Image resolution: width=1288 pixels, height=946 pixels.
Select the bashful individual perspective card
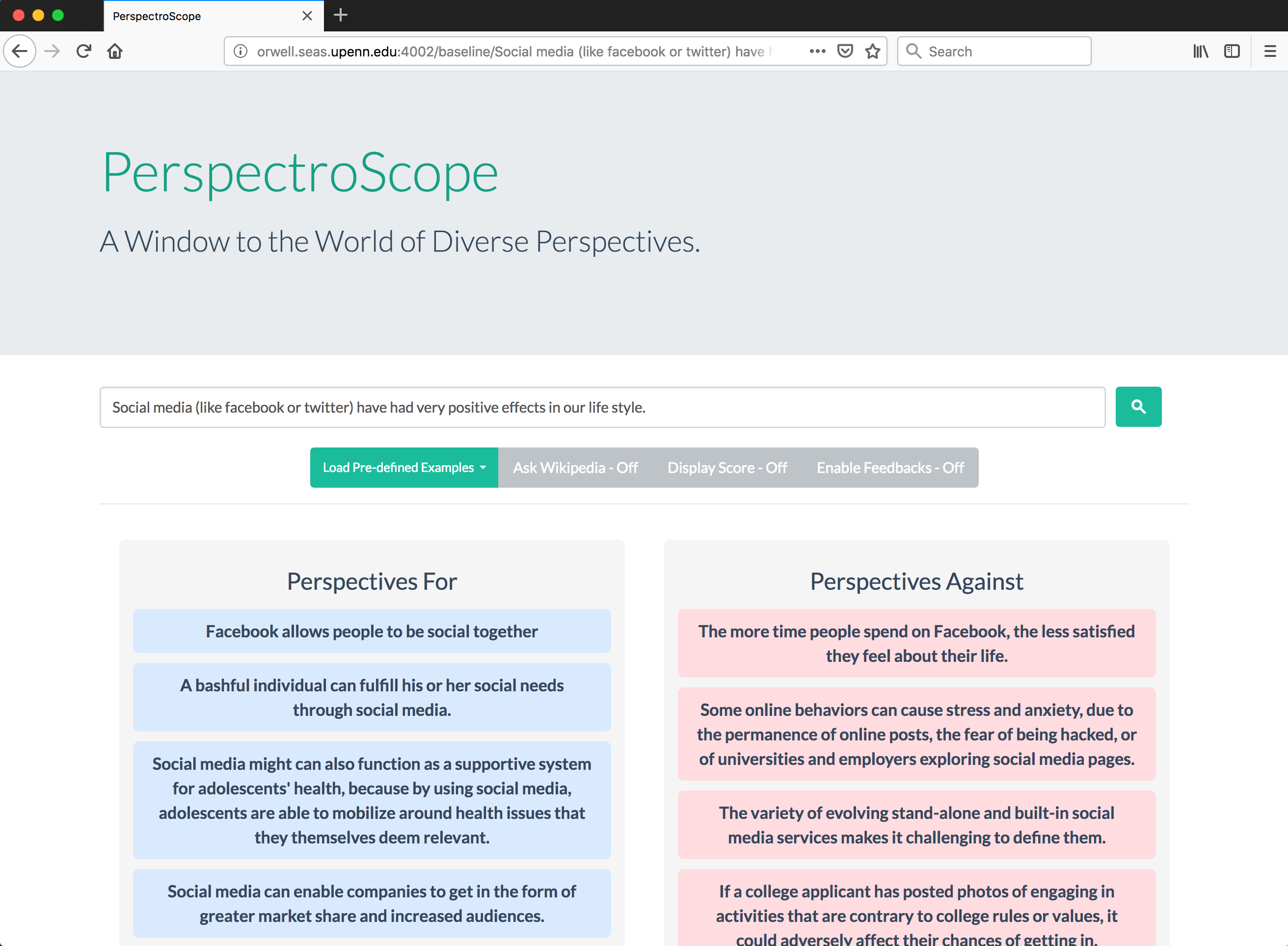pos(372,697)
